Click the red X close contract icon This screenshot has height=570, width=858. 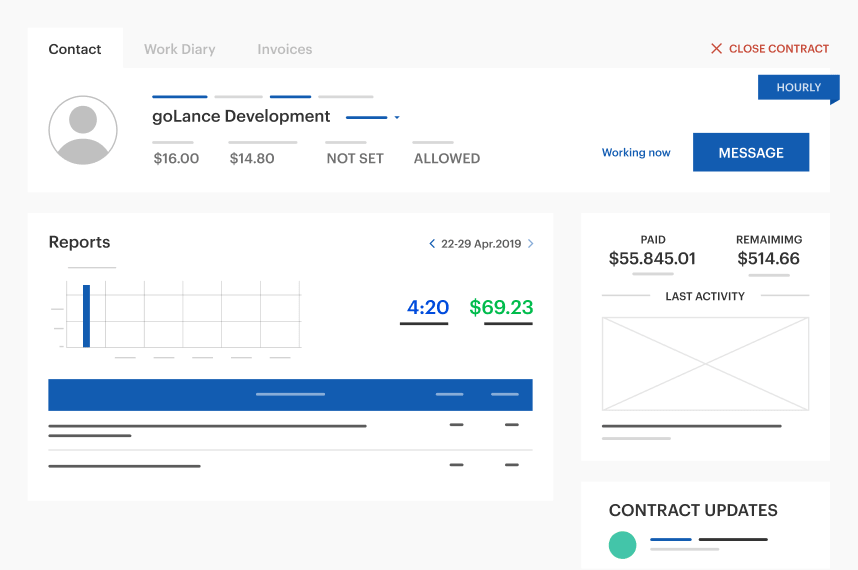(x=716, y=49)
